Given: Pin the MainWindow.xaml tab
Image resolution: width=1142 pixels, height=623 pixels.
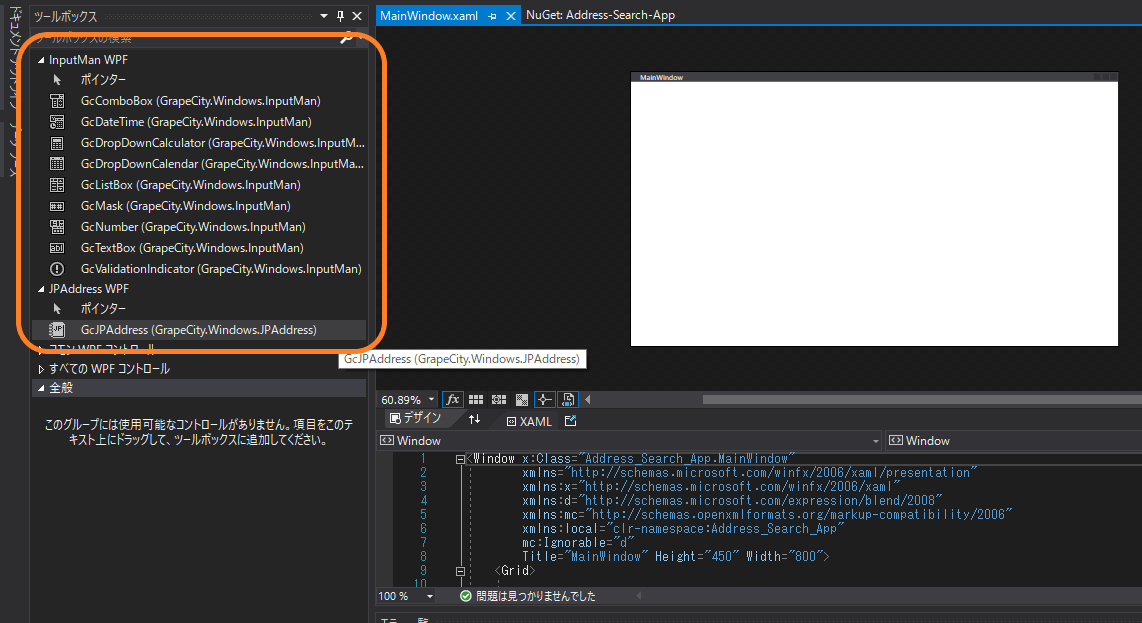Looking at the screenshot, I should pyautogui.click(x=492, y=16).
